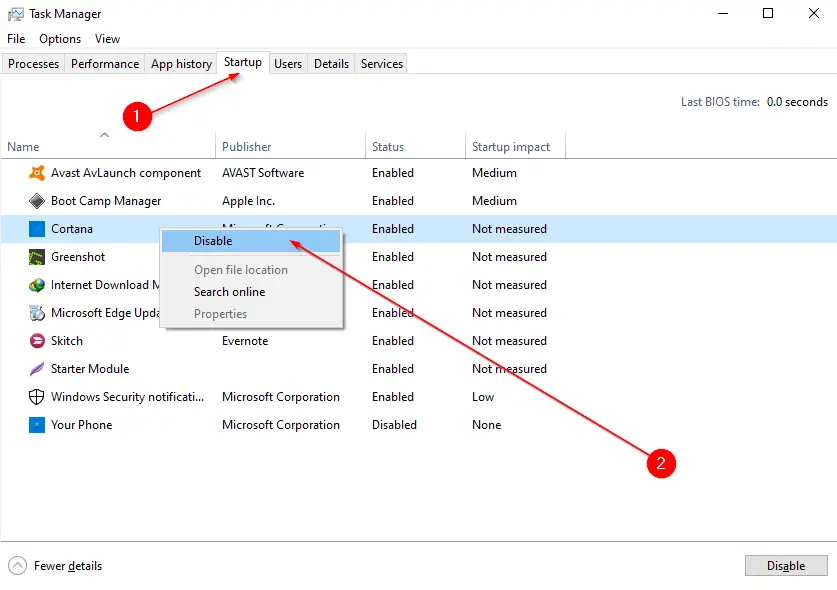Collapse view with Fewer details arrow icon

click(17, 565)
